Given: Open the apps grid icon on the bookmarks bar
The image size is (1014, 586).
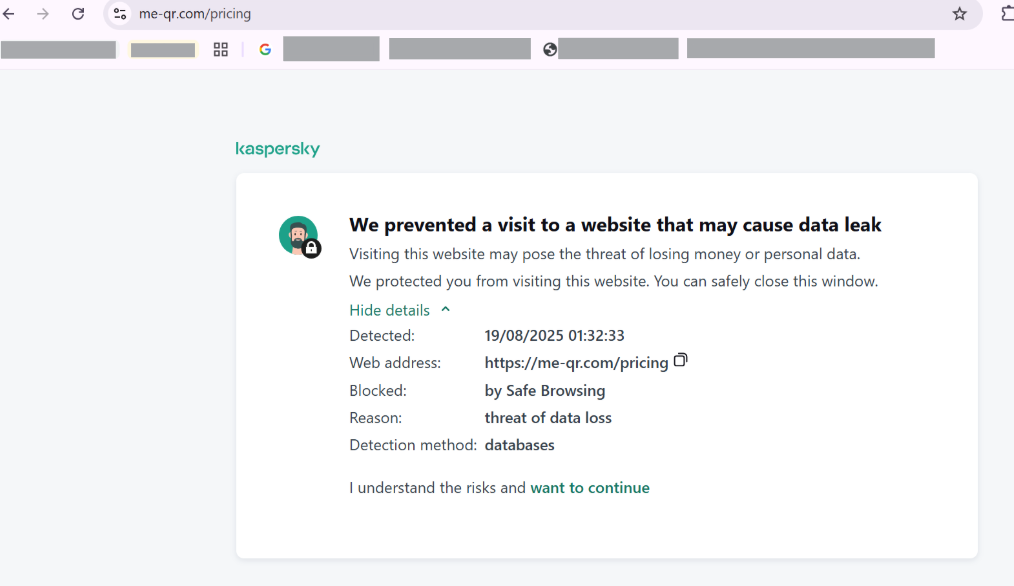Looking at the screenshot, I should tap(220, 48).
